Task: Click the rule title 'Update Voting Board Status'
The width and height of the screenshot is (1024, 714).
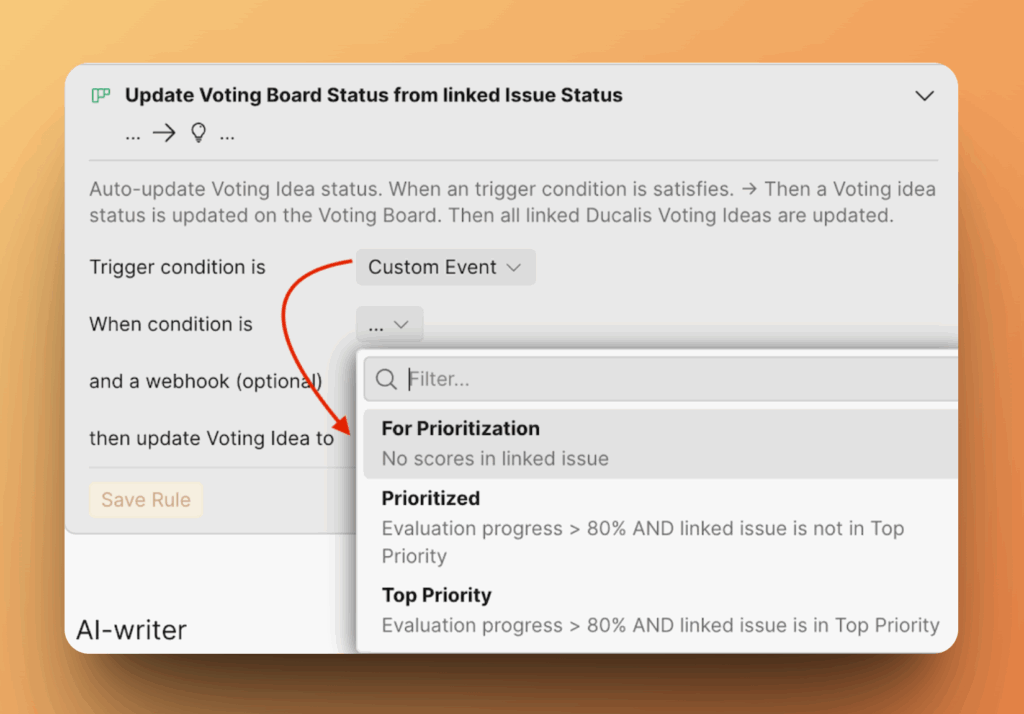Action: pos(373,95)
